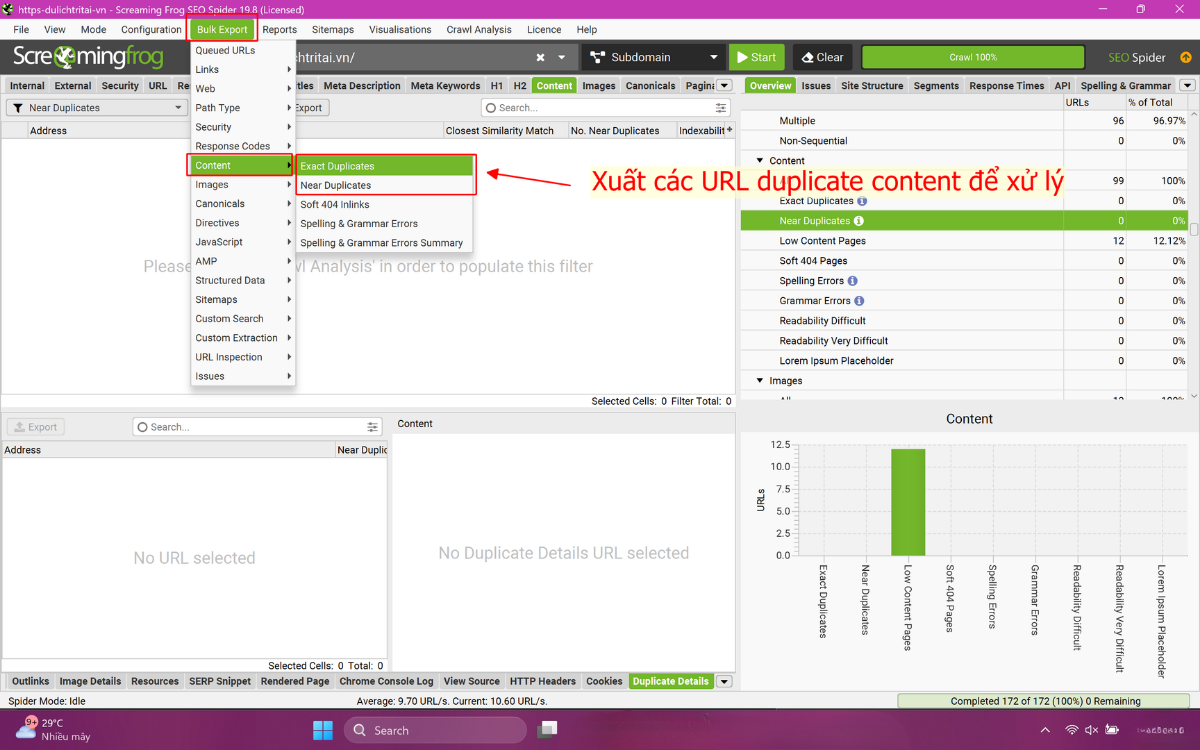Open the hamburger menu beside SEO Spider label
This screenshot has height=750, width=1200.
coord(1186,58)
